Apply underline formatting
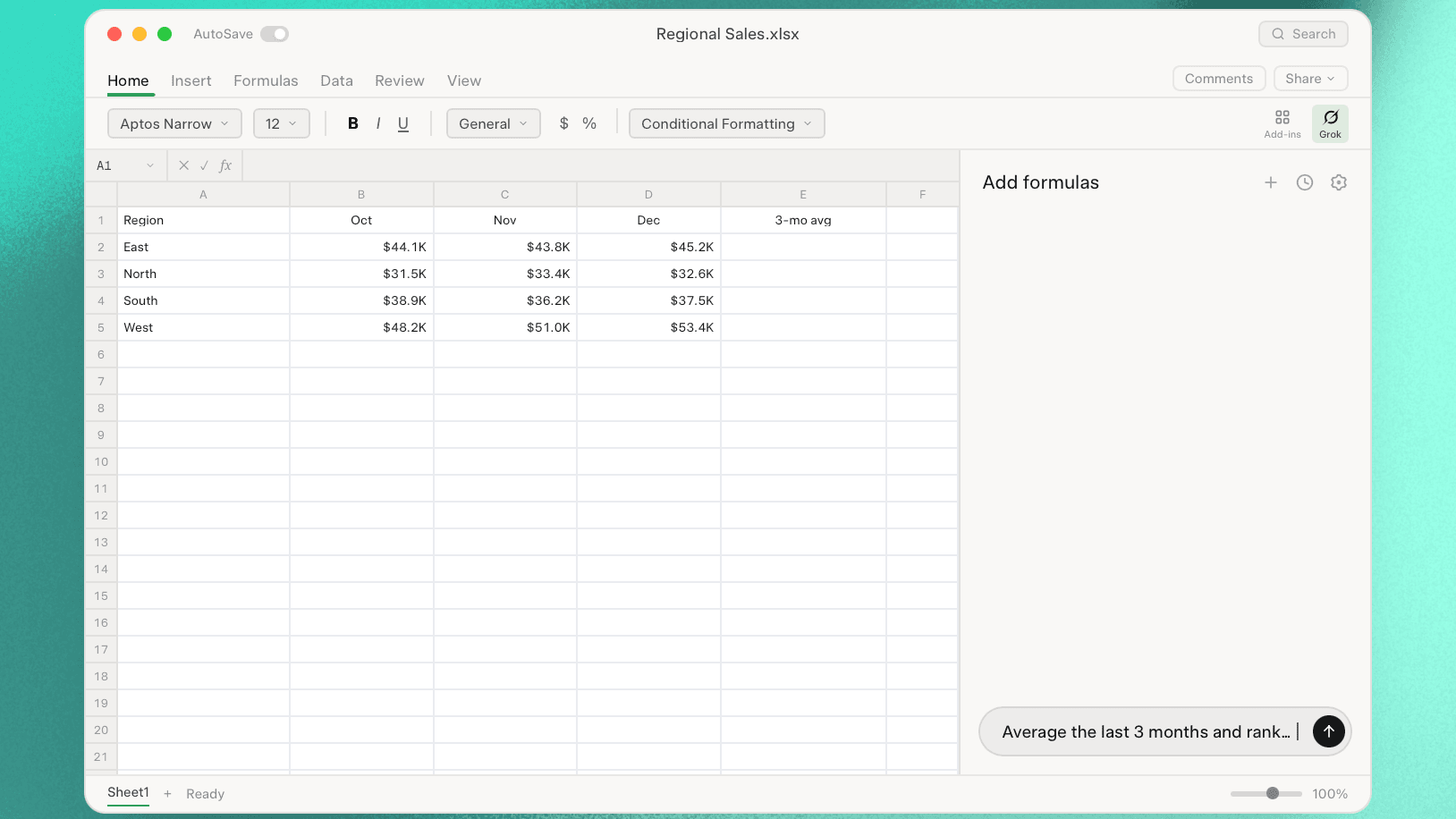 [403, 123]
